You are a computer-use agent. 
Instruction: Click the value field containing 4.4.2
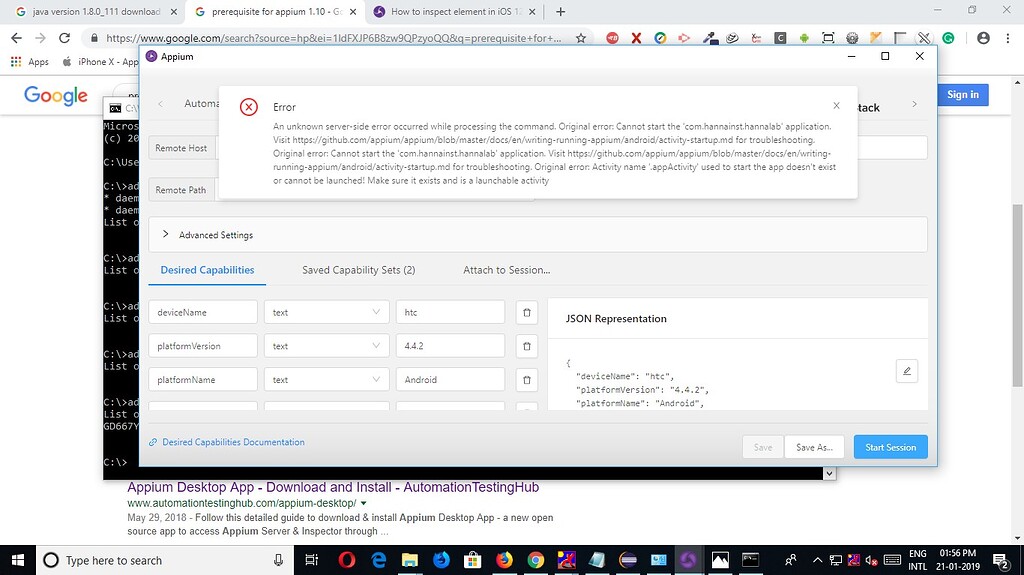point(450,346)
